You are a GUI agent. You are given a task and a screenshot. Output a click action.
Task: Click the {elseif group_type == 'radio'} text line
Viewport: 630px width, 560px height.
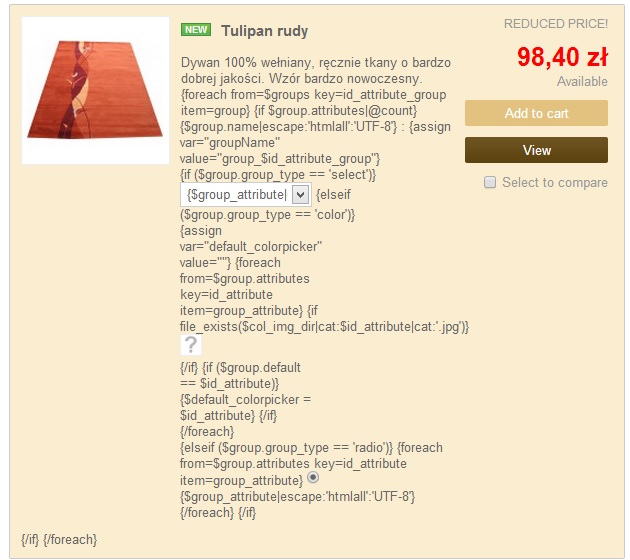coord(311,448)
